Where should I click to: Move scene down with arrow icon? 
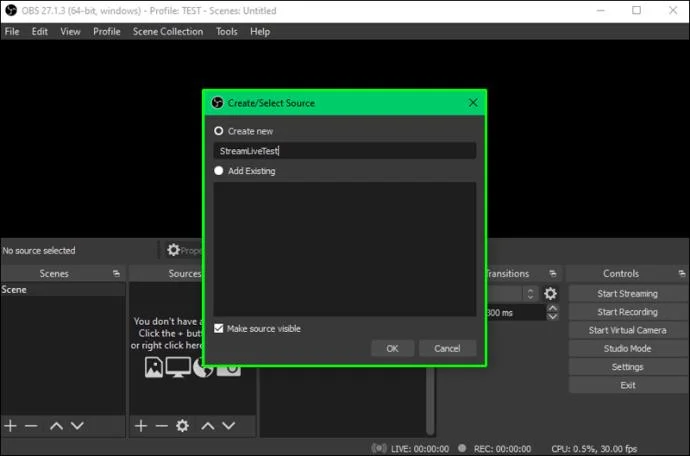coord(77,426)
